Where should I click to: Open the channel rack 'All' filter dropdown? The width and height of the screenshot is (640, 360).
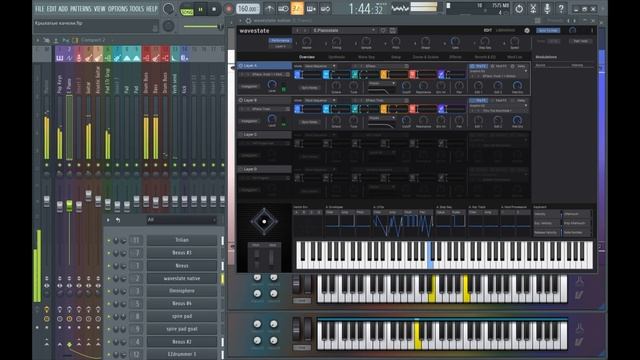[x=181, y=220]
